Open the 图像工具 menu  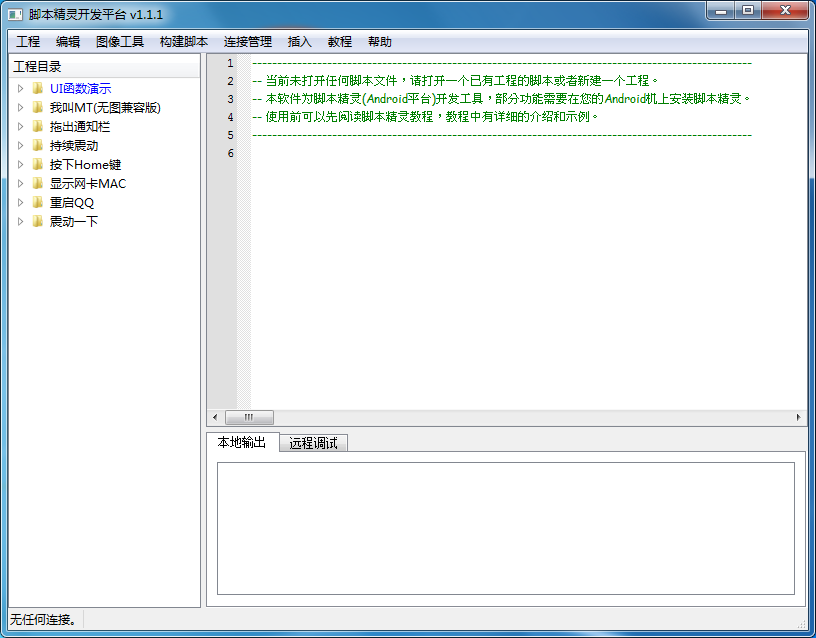pos(120,42)
